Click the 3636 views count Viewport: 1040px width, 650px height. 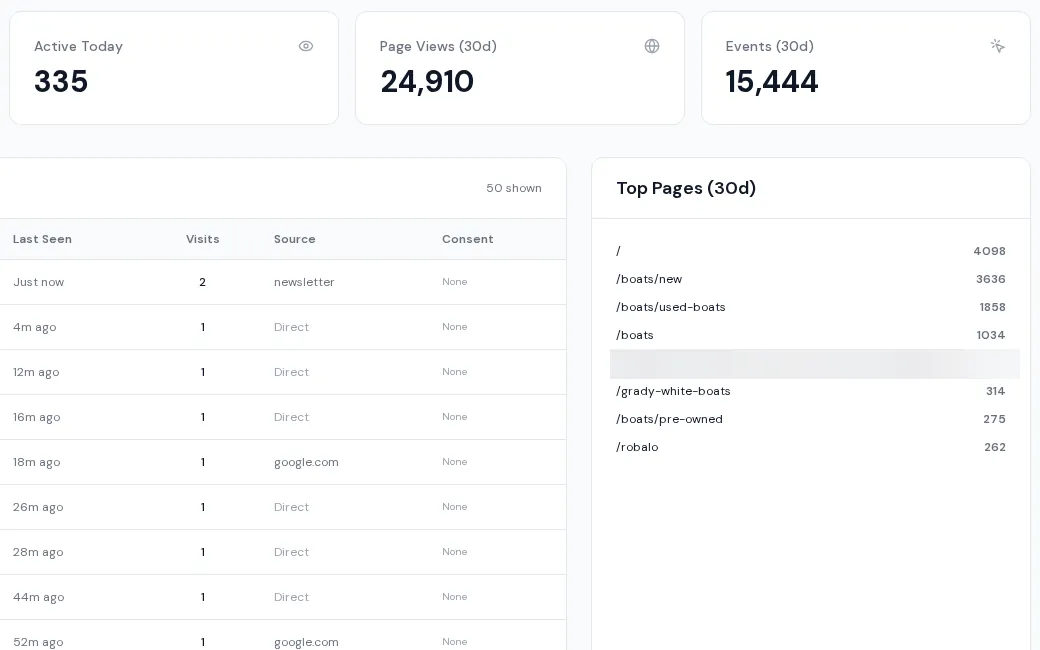991,279
